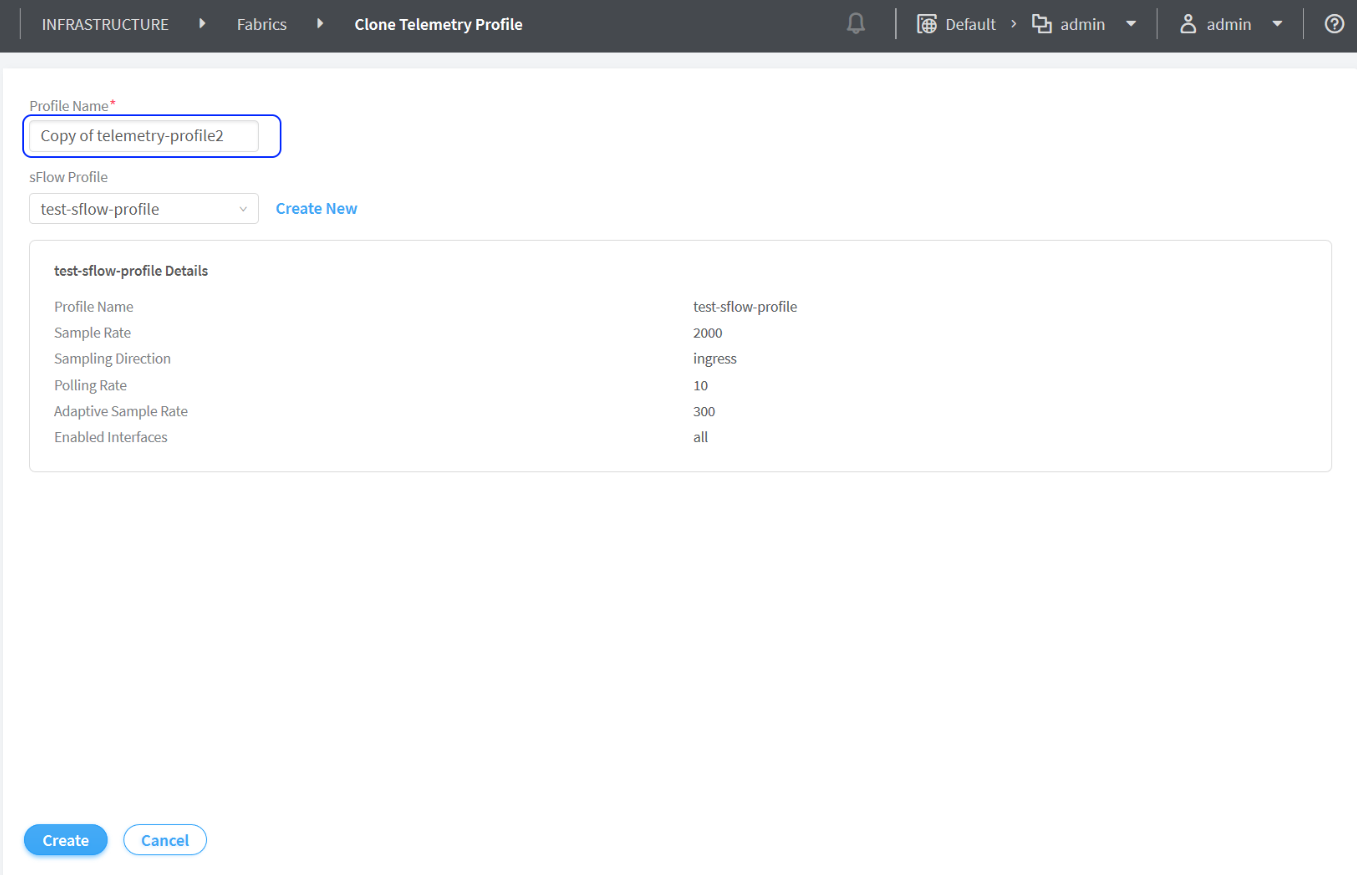Click the breadcrumb arrow after Fabrics
Screen dimensions: 1357x875
point(320,24)
